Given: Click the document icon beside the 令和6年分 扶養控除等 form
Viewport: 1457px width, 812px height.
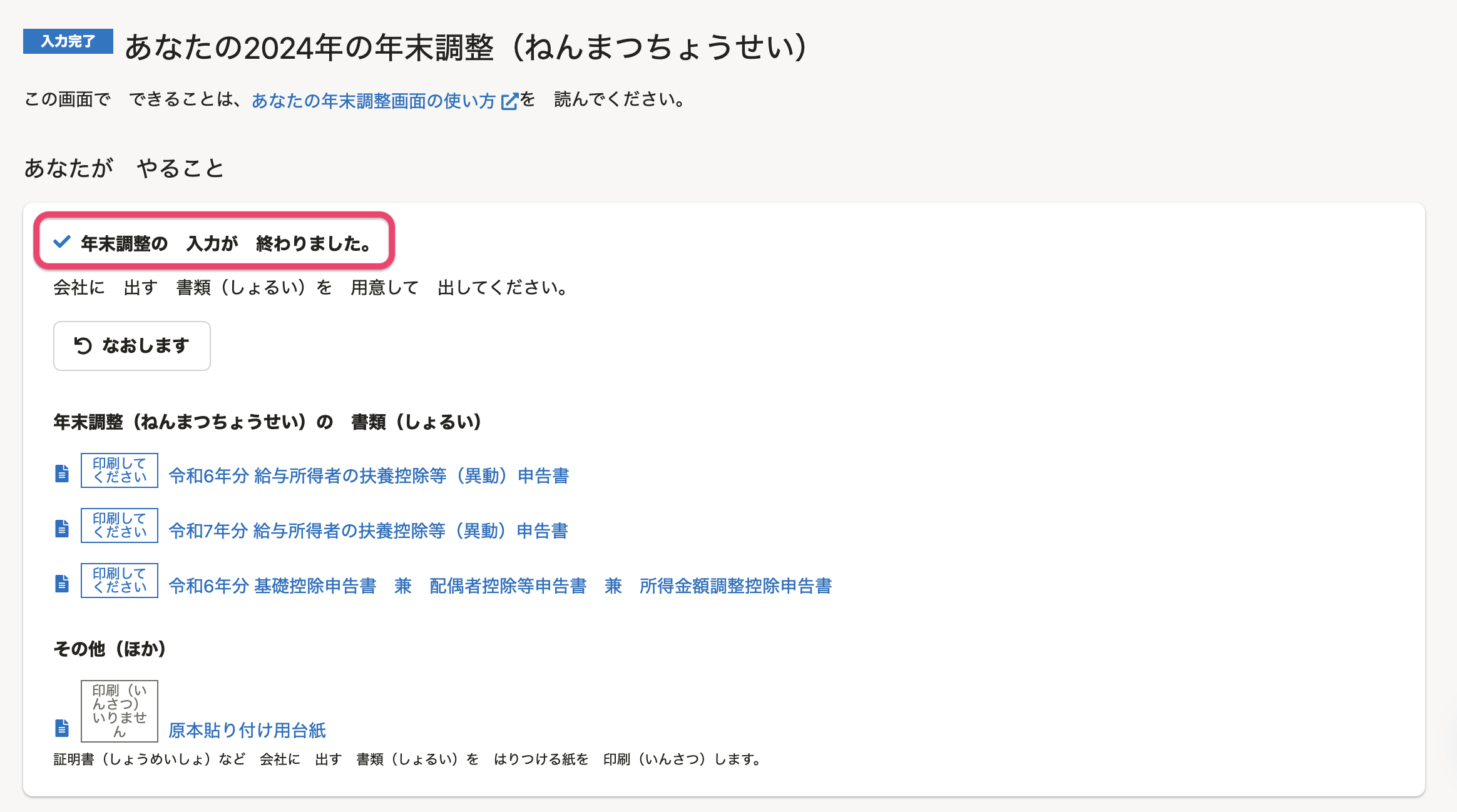Looking at the screenshot, I should point(62,474).
